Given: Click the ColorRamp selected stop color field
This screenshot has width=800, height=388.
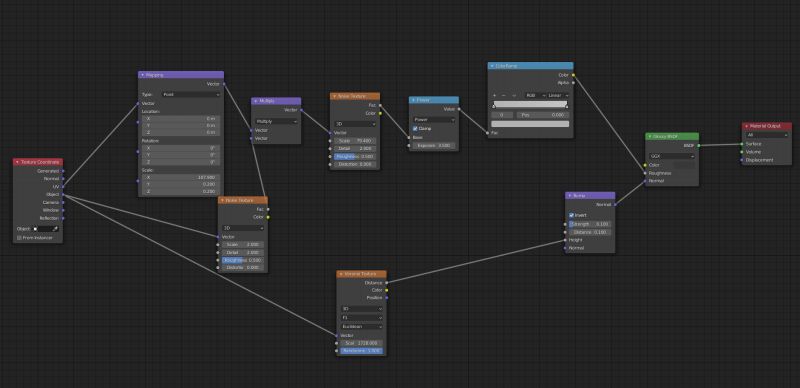Looking at the screenshot, I should (530, 124).
